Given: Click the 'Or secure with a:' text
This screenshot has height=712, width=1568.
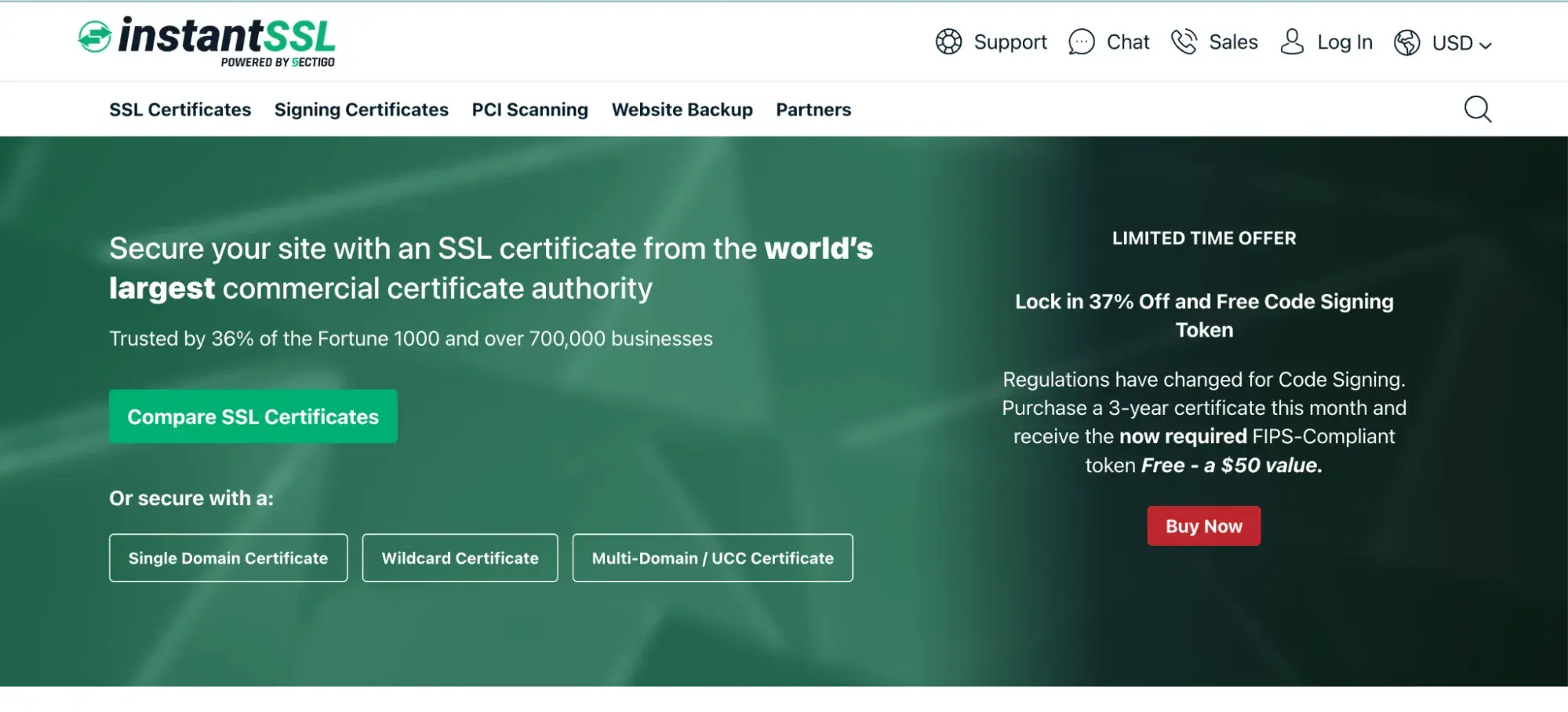Looking at the screenshot, I should pos(191,499).
